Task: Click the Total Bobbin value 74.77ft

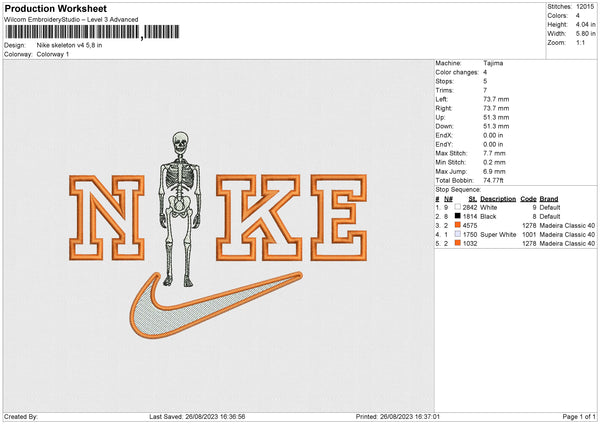Action: (x=493, y=180)
